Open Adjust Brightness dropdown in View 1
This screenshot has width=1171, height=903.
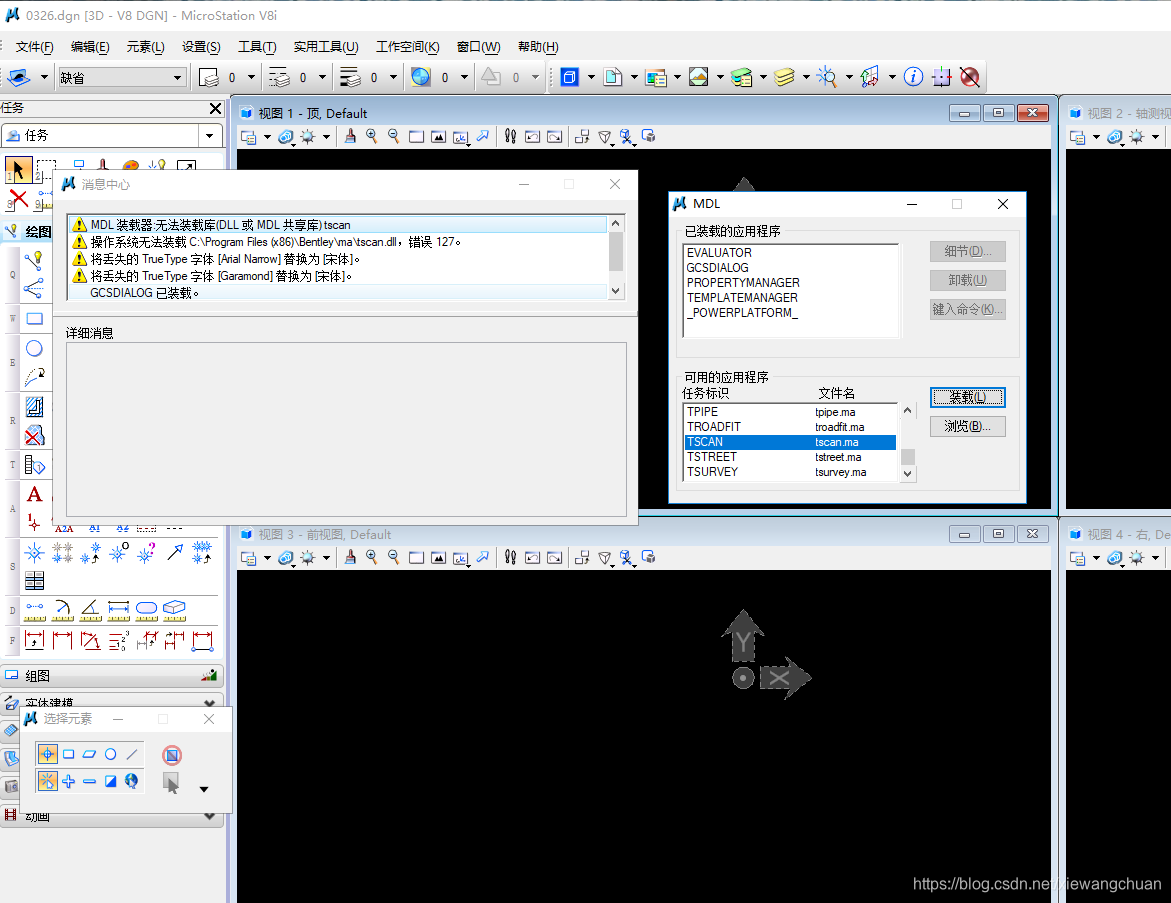(x=326, y=137)
